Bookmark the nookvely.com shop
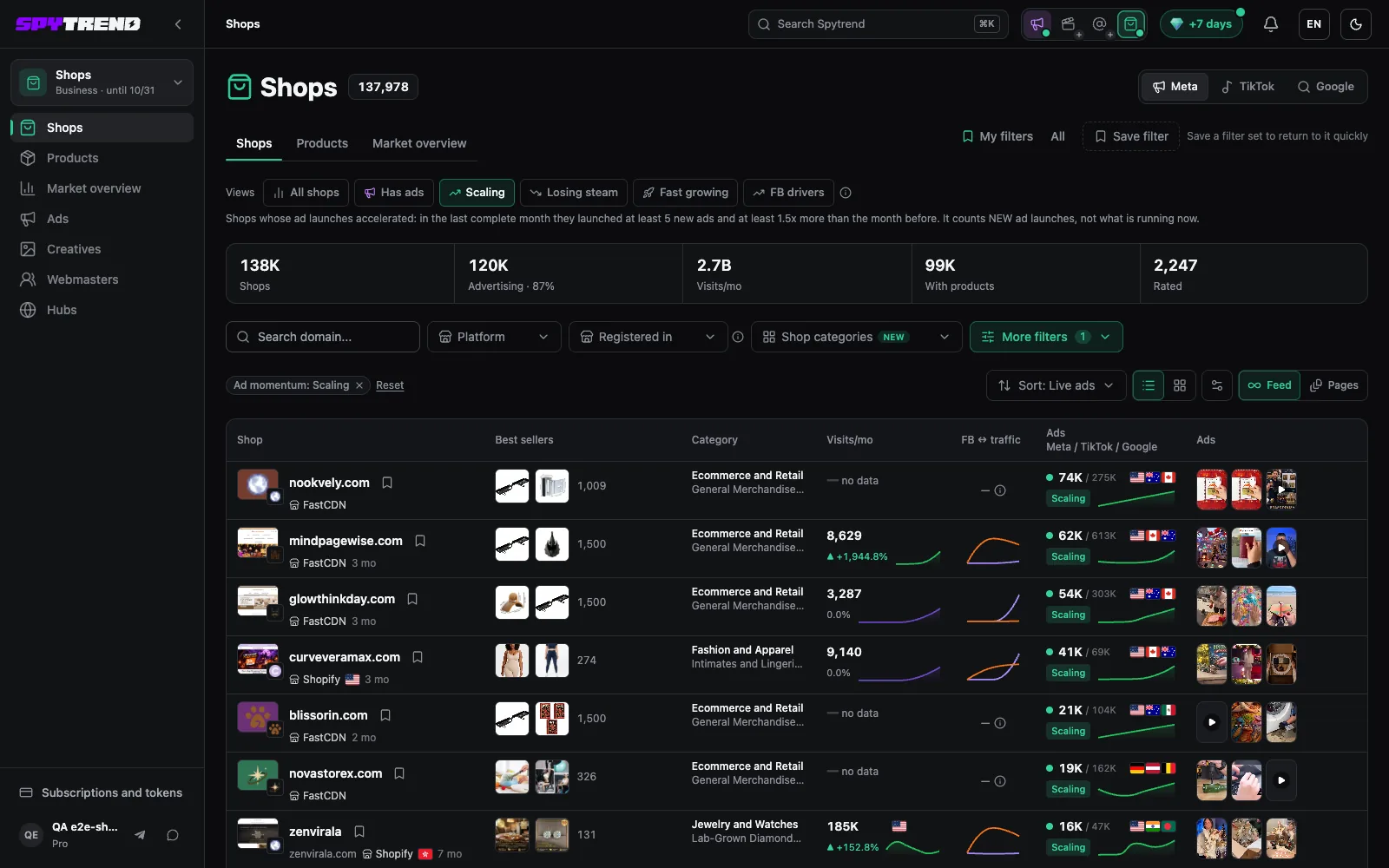The image size is (1389, 868). coord(387,483)
